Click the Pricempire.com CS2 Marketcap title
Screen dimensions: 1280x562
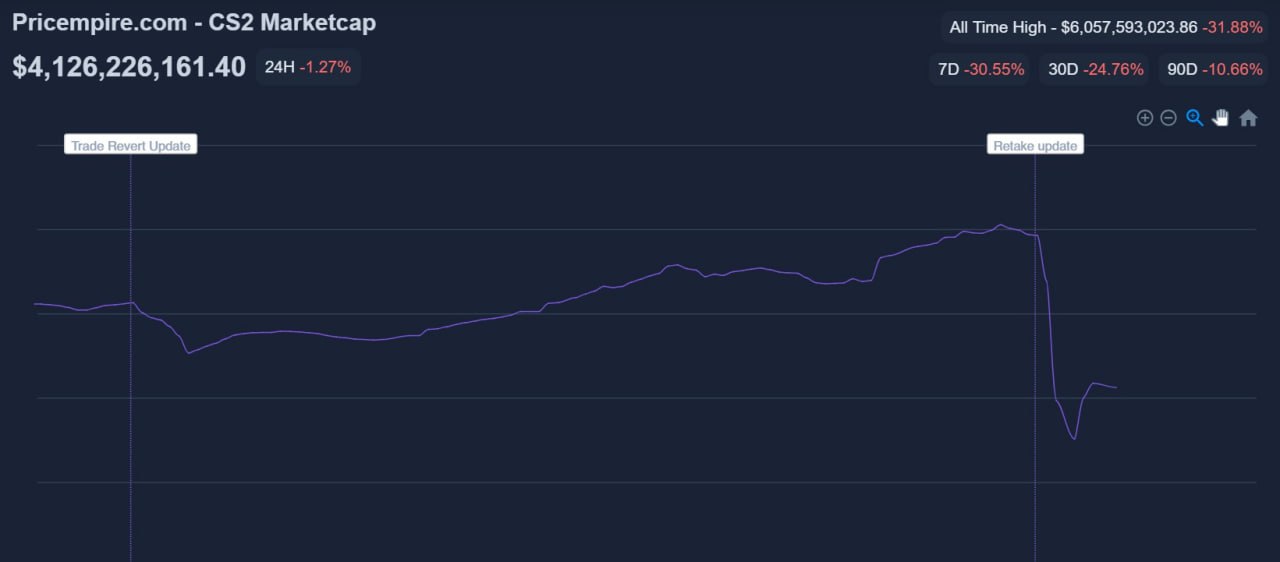pos(194,22)
